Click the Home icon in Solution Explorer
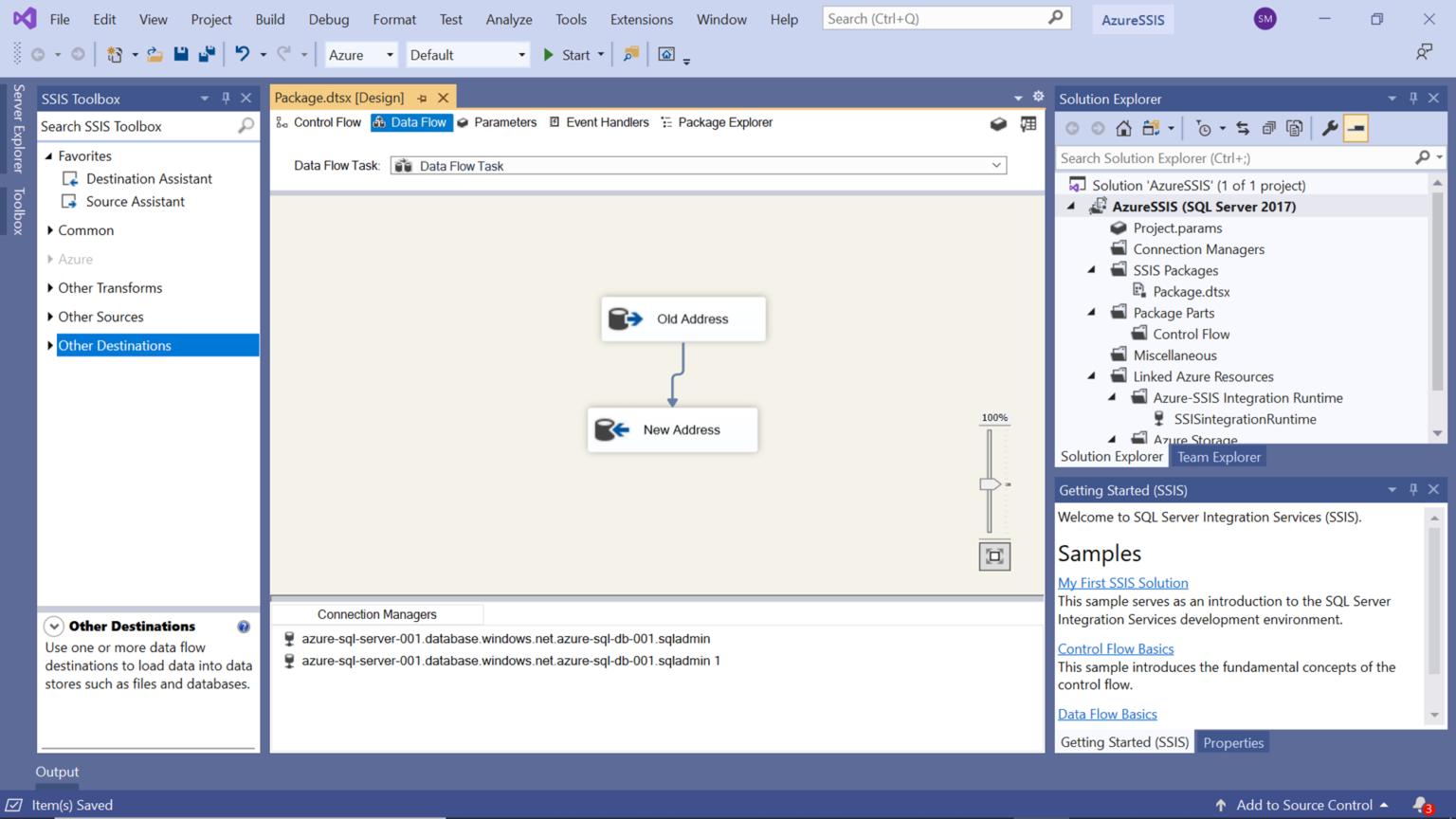 [1122, 127]
